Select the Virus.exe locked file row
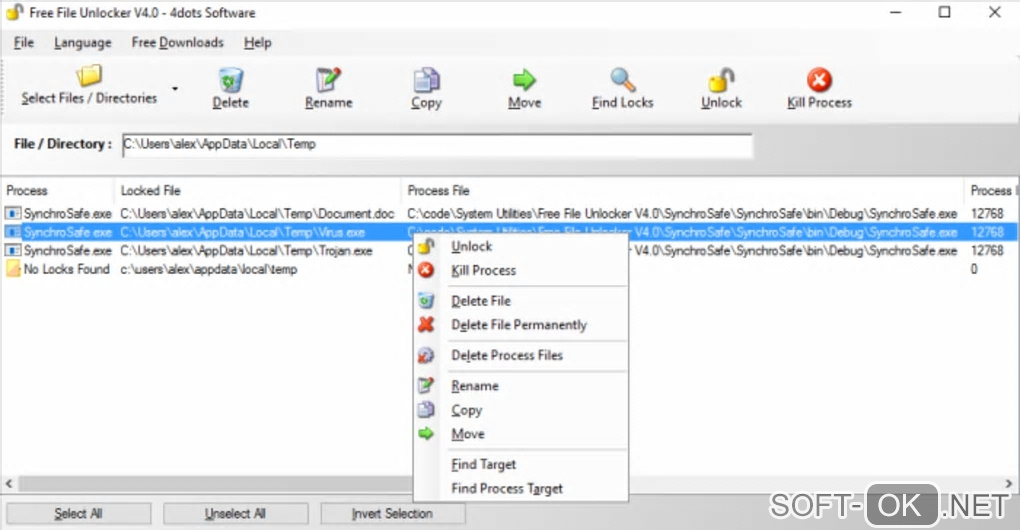 [x=510, y=232]
